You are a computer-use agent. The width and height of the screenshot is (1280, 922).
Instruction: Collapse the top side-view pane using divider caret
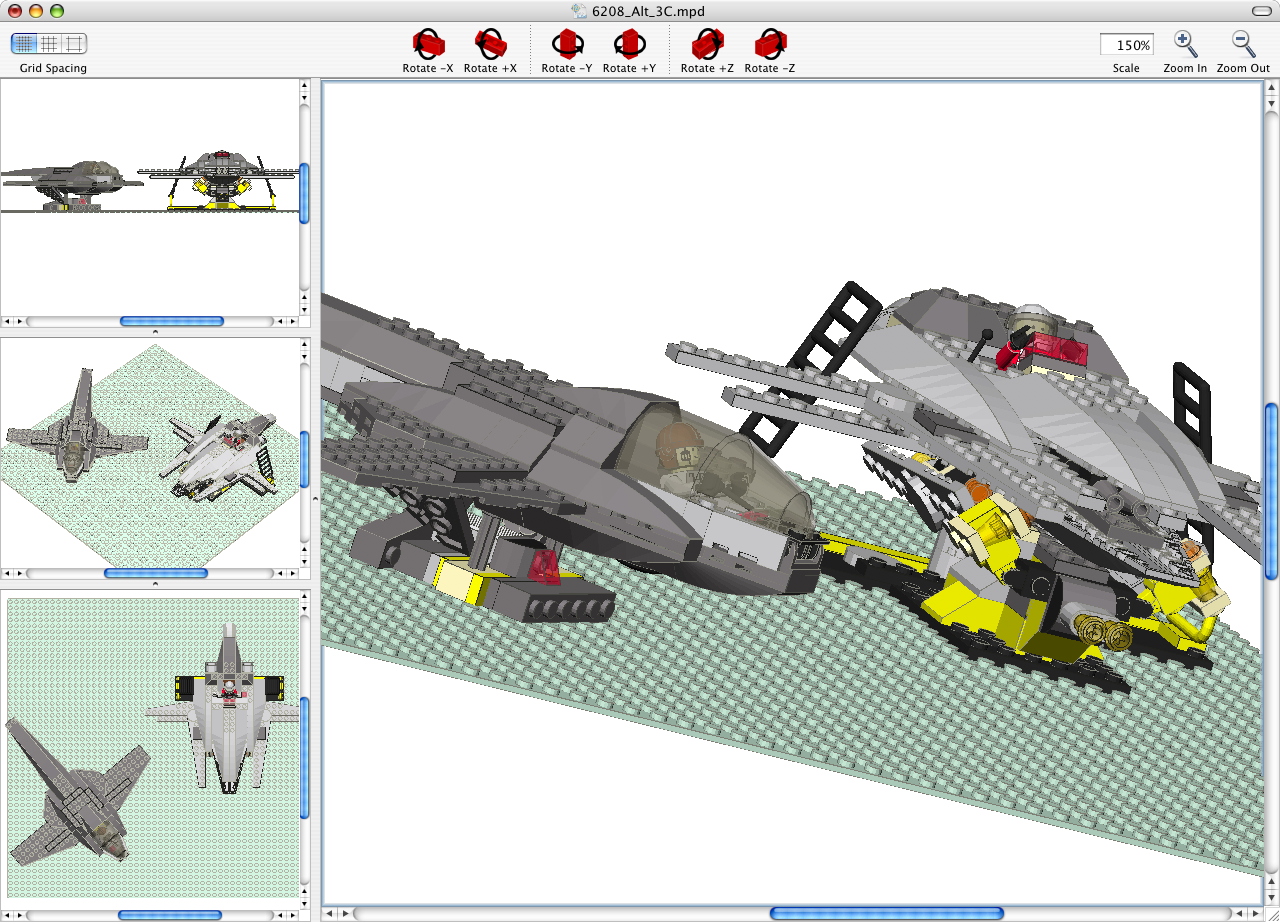pos(154,331)
